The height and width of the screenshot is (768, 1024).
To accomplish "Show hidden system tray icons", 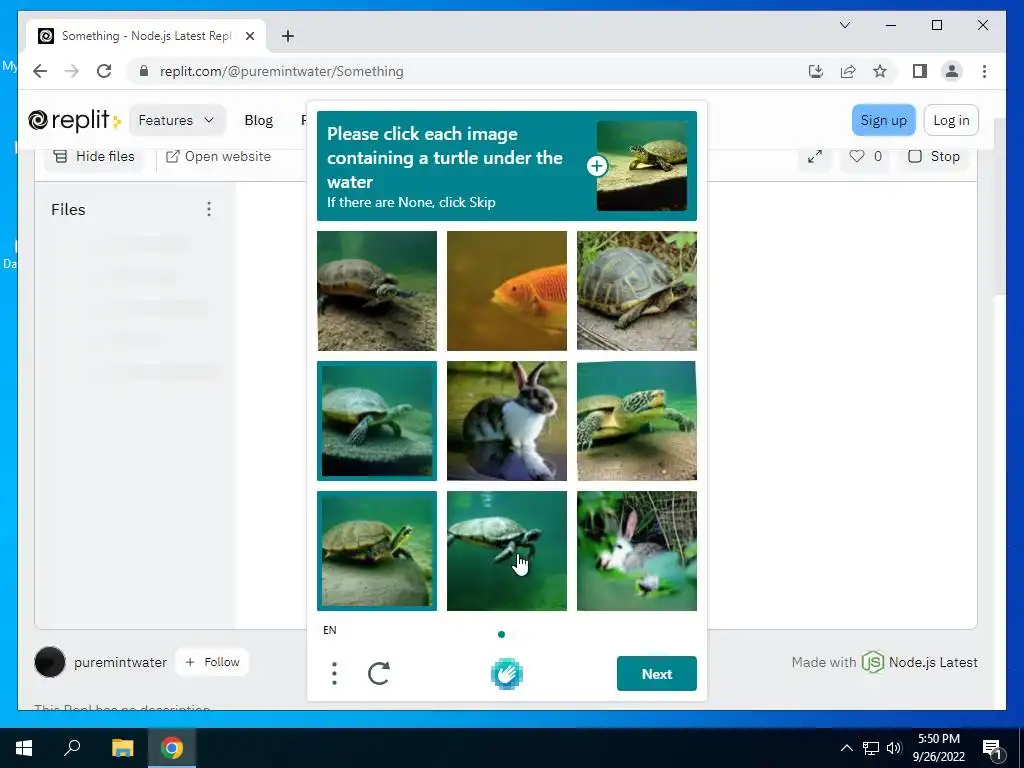I will tap(846, 748).
